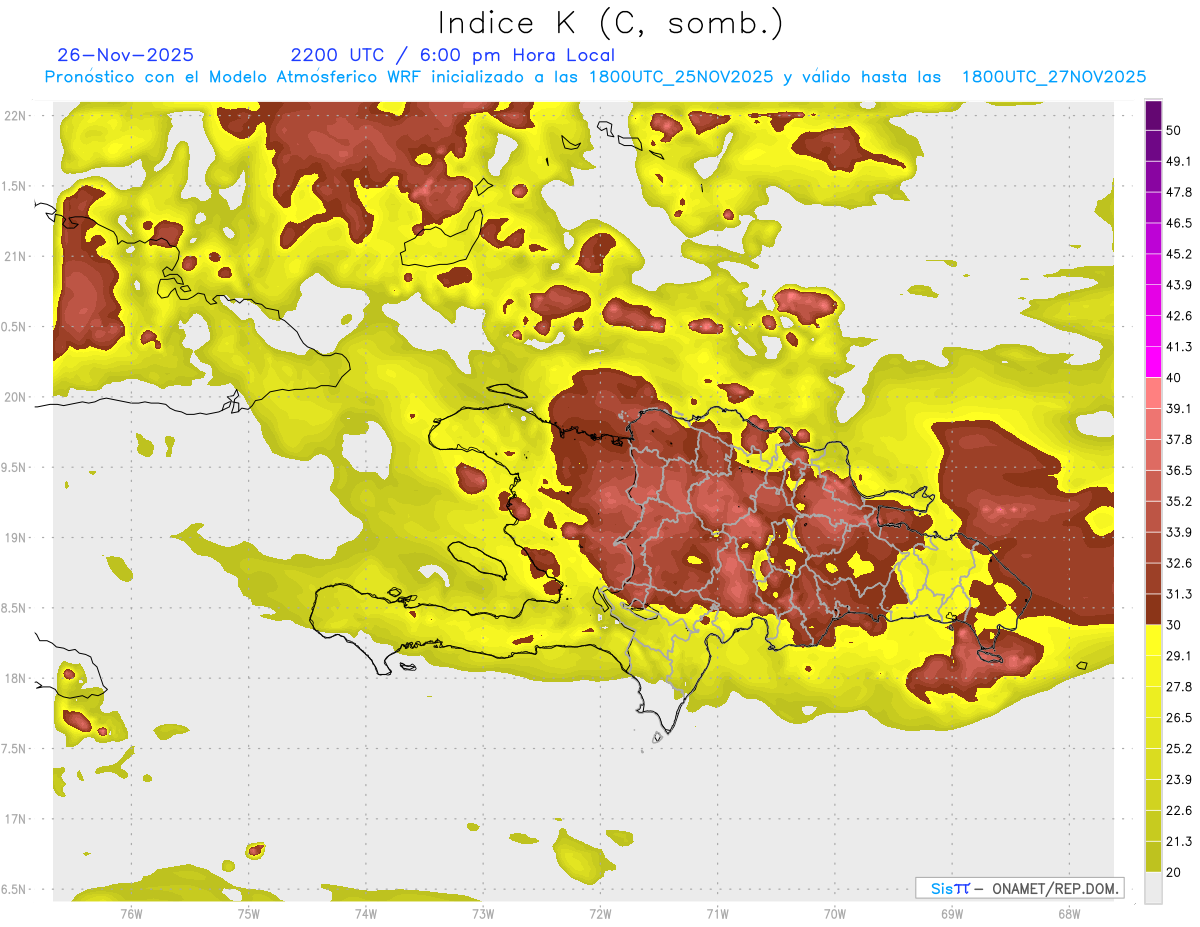
Task: Click the "30" color scale label
Action: pyautogui.click(x=1174, y=625)
